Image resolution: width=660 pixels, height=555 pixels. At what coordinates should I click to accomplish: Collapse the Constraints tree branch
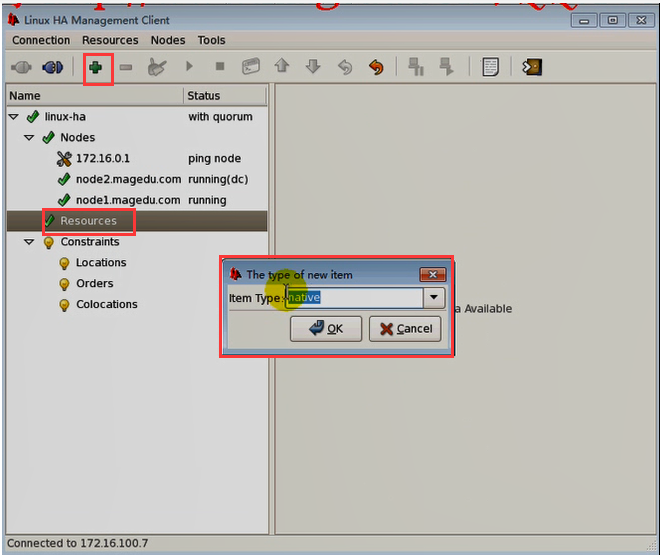[29, 242]
